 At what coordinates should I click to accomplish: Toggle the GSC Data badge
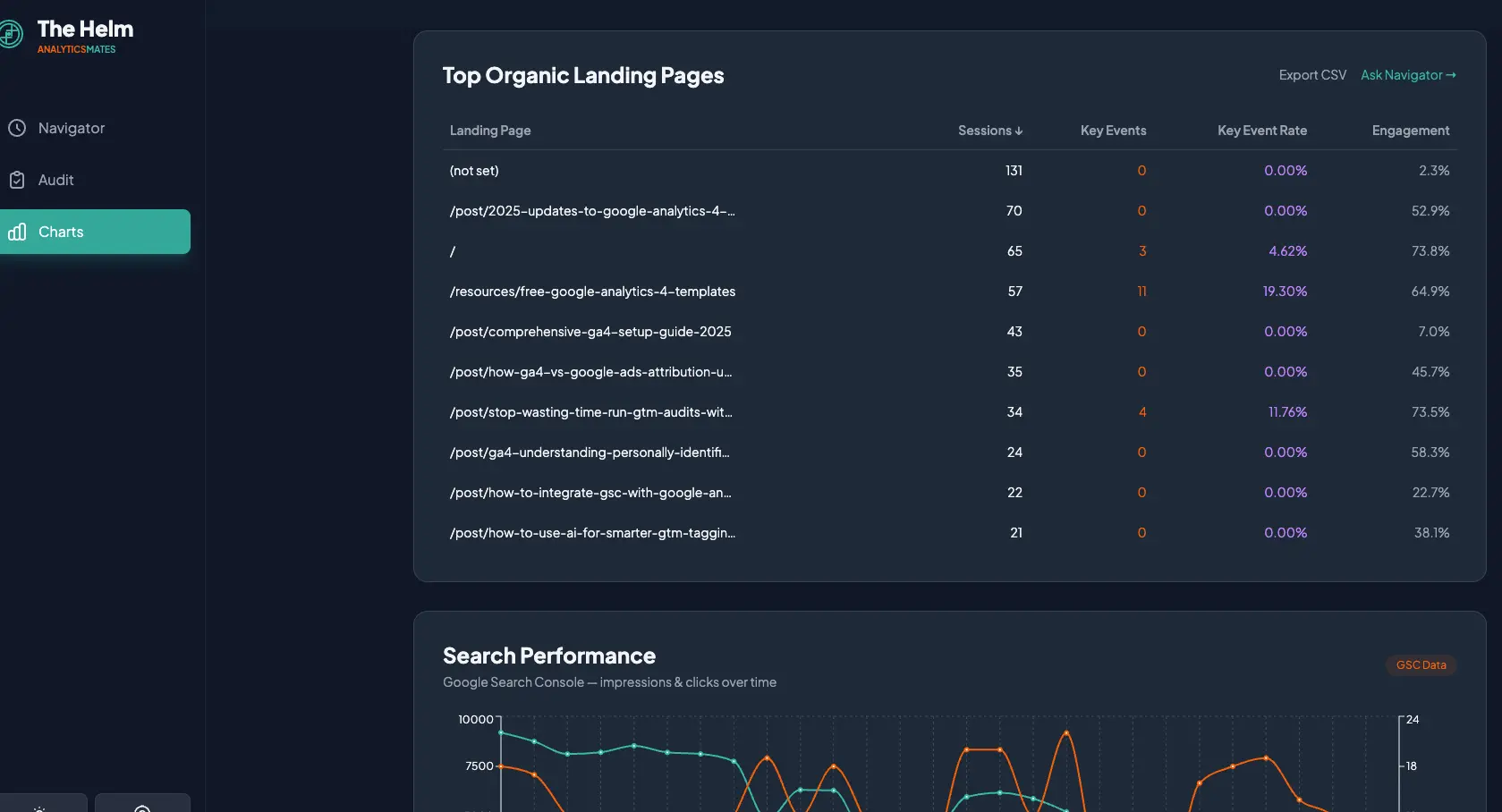[1421, 664]
